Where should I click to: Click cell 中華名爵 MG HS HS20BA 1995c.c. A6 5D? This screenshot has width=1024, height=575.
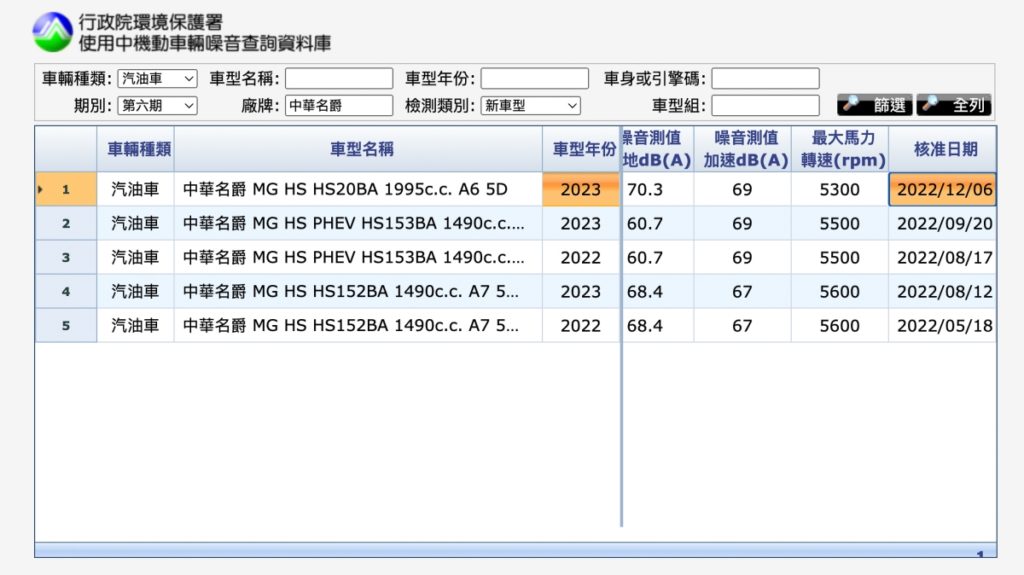pos(359,189)
